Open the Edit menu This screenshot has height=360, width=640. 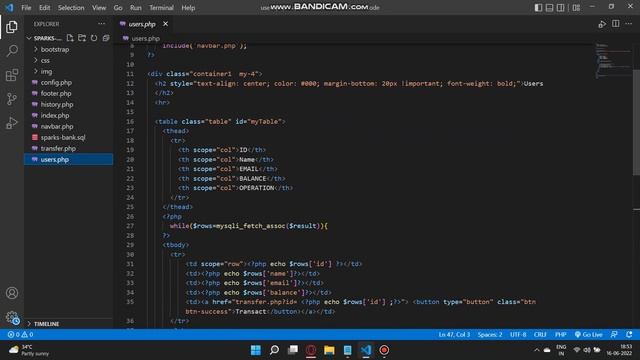[44, 7]
